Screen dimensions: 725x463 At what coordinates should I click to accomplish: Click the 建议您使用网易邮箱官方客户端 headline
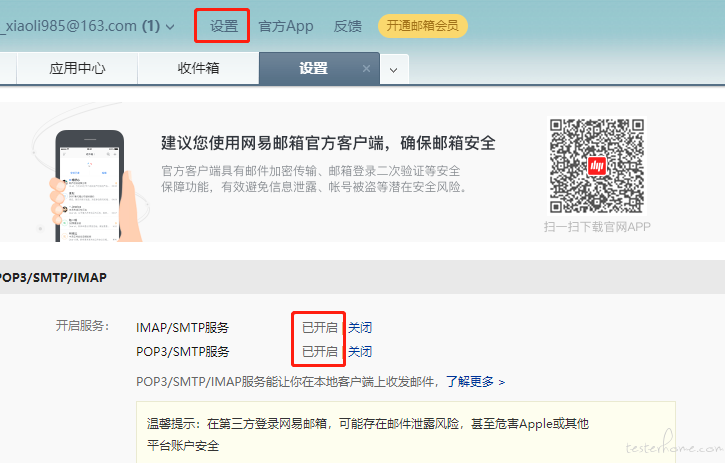328,143
